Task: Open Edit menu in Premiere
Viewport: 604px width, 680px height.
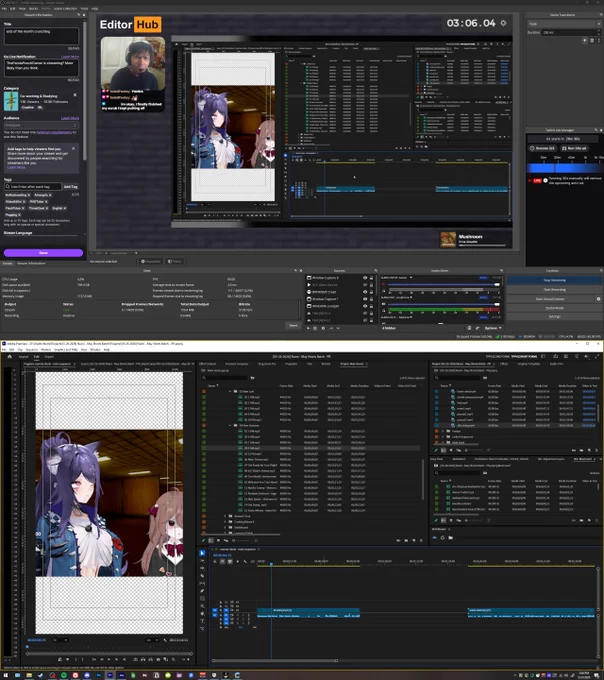Action: [11, 349]
